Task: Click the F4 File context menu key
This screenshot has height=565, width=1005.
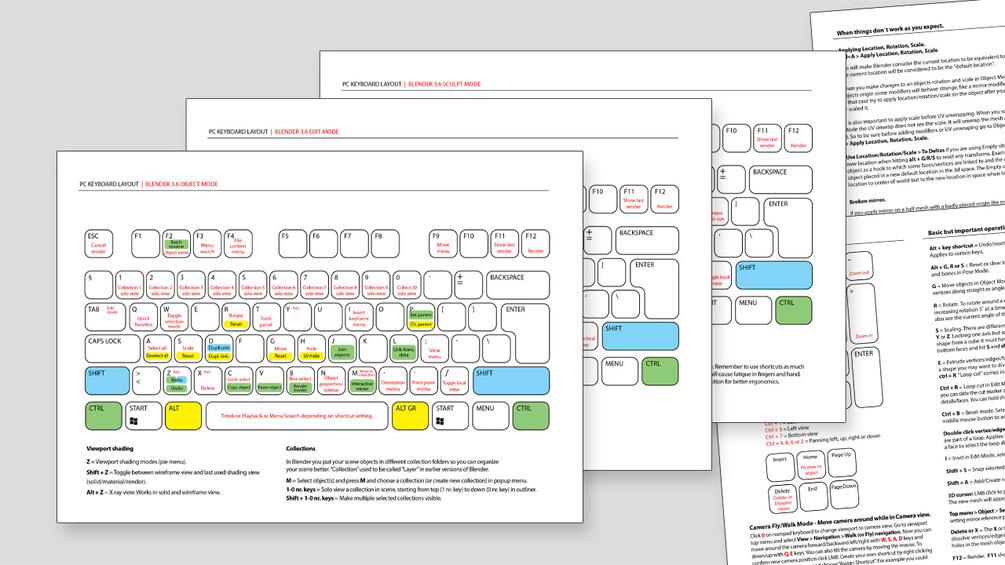Action: coord(238,244)
